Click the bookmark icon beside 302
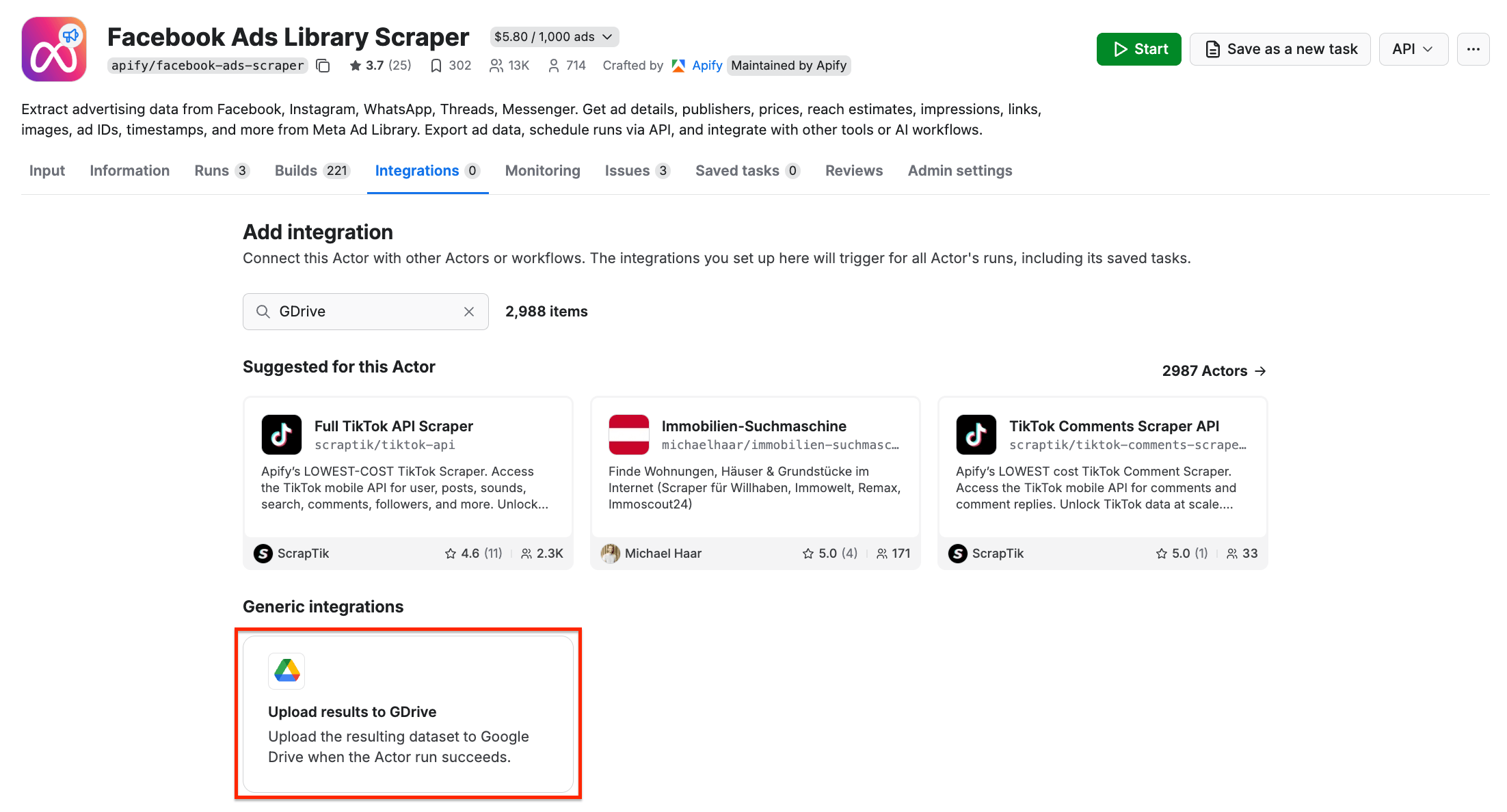Image resolution: width=1507 pixels, height=812 pixels. (436, 66)
